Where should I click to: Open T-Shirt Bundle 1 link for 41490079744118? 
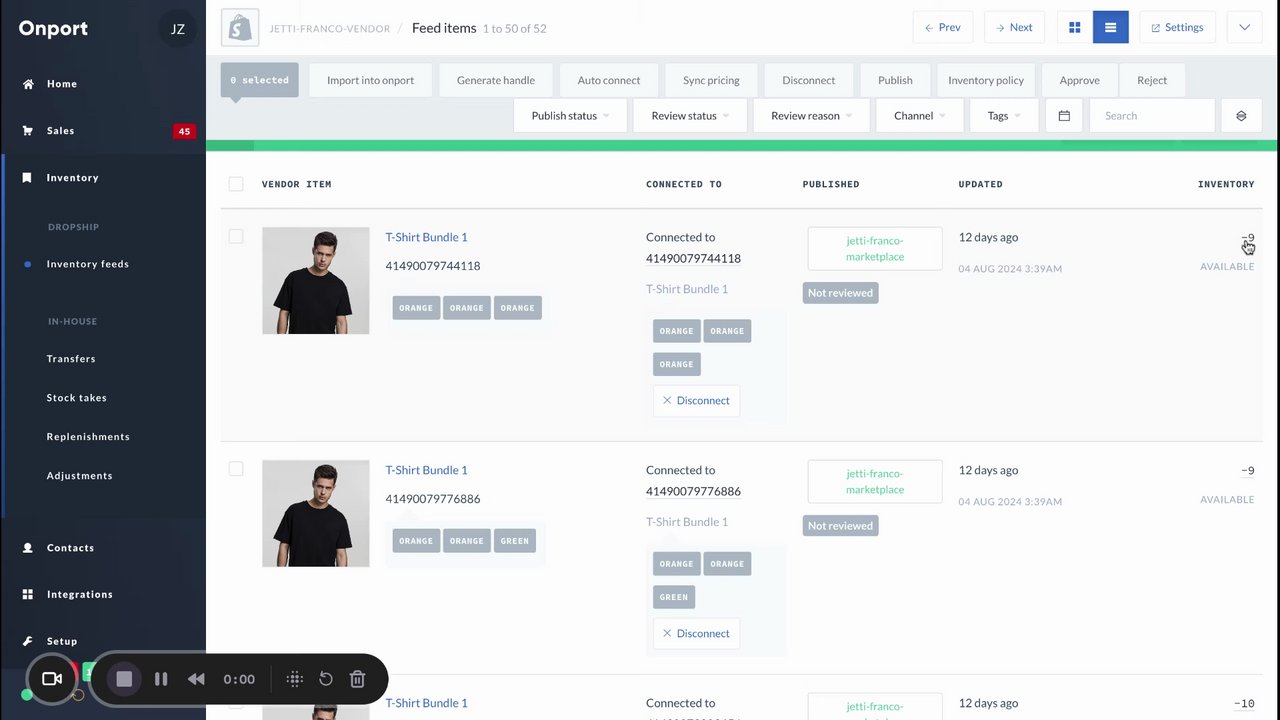(426, 237)
